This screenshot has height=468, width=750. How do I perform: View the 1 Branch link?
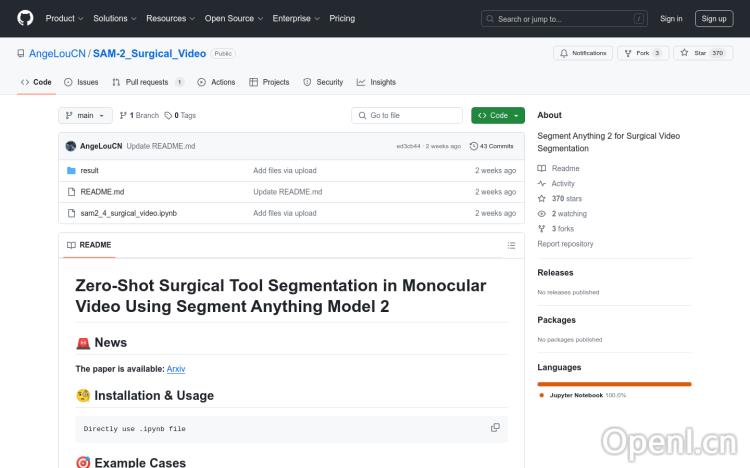[x=139, y=115]
